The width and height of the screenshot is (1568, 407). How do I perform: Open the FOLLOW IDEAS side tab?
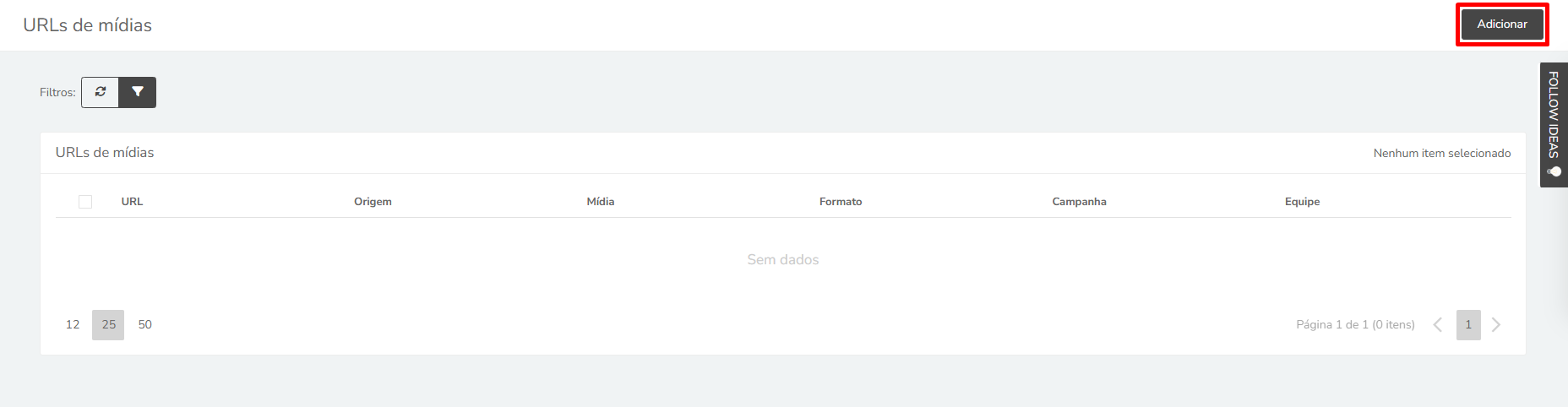pyautogui.click(x=1554, y=125)
